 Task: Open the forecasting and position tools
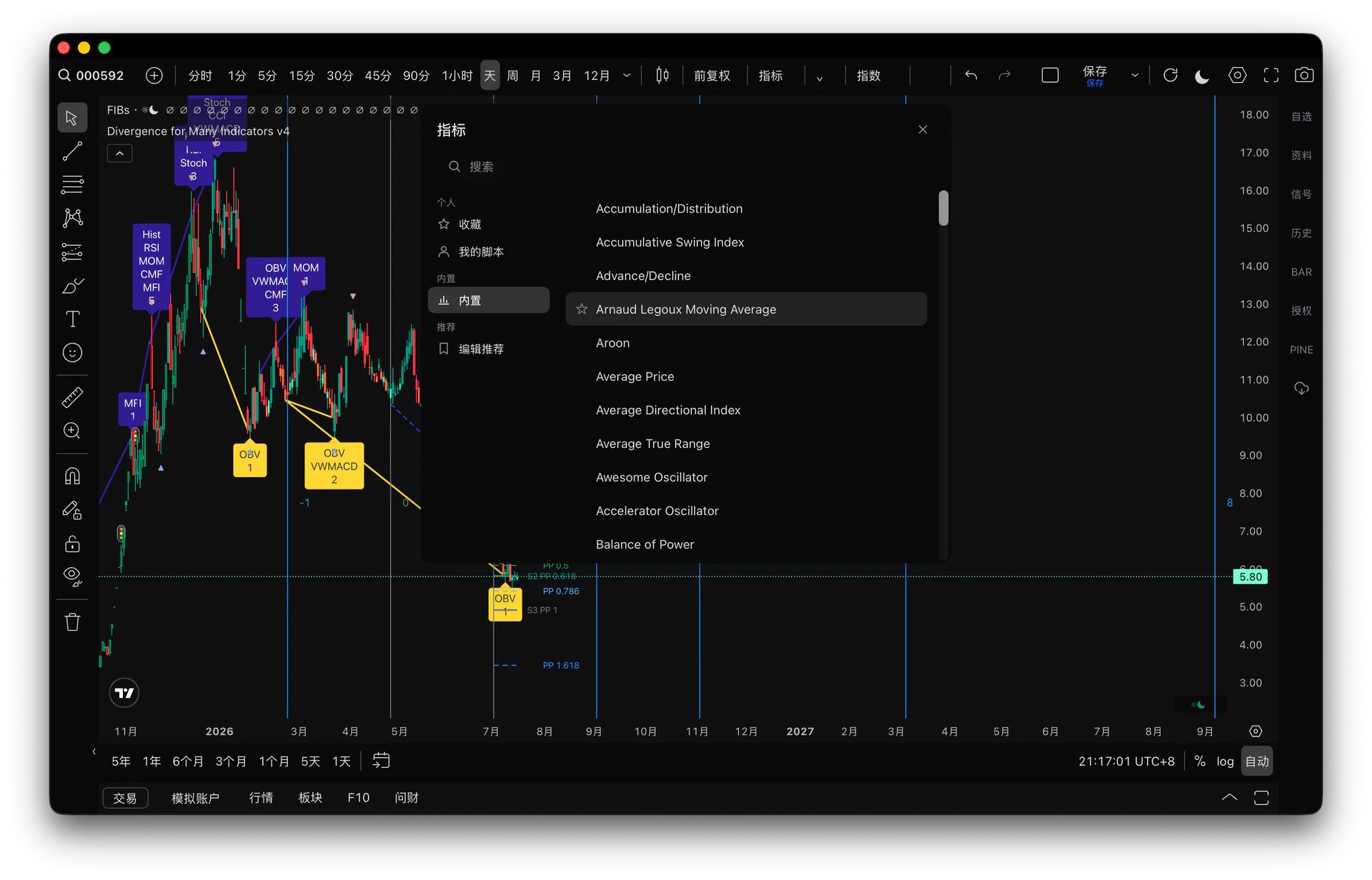click(x=72, y=251)
